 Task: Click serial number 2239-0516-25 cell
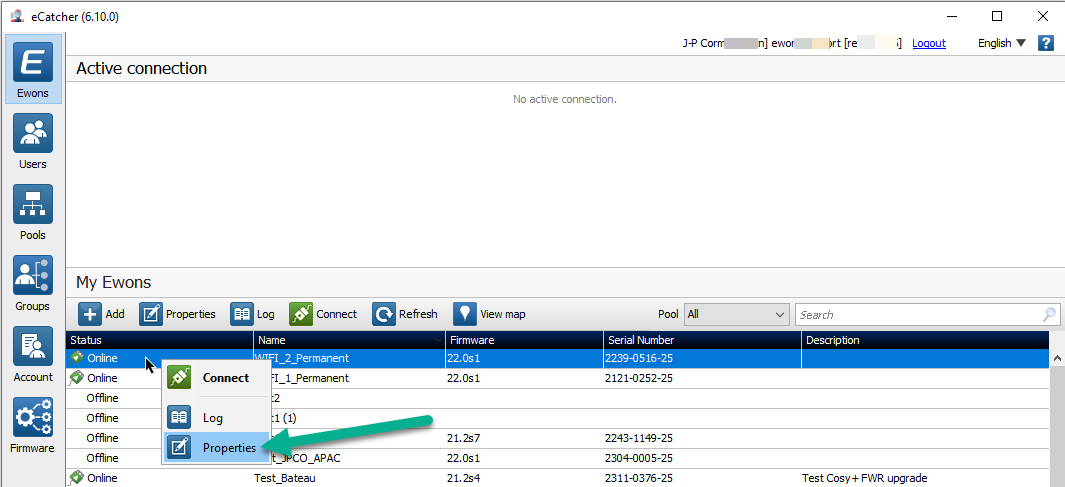[x=702, y=358]
